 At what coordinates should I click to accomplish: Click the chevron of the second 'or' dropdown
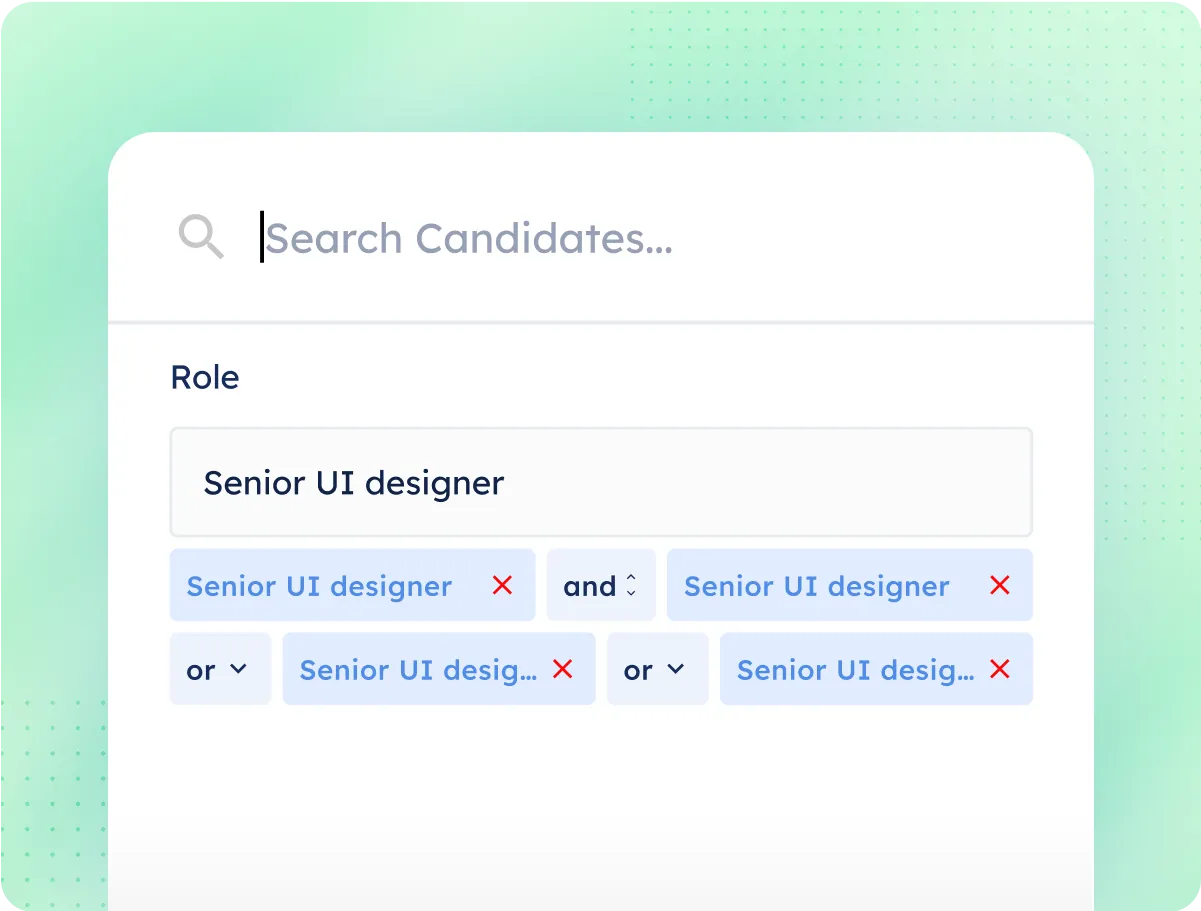[x=676, y=669]
